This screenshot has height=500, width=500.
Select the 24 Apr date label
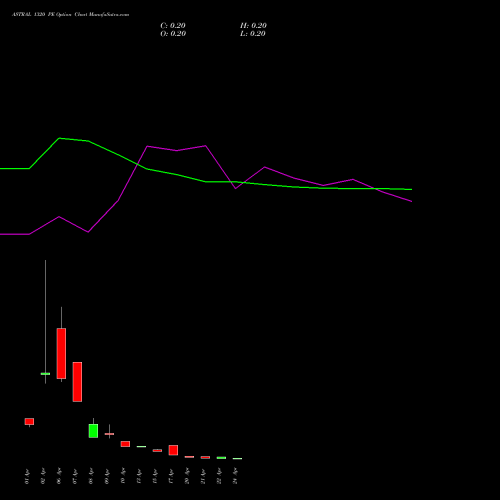click(235, 476)
